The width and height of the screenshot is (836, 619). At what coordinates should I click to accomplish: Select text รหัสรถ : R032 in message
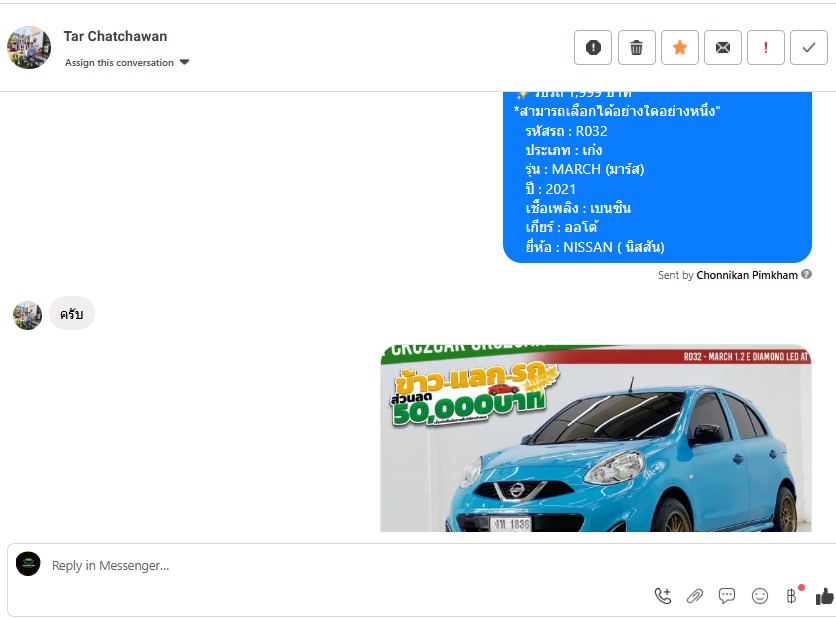566,131
